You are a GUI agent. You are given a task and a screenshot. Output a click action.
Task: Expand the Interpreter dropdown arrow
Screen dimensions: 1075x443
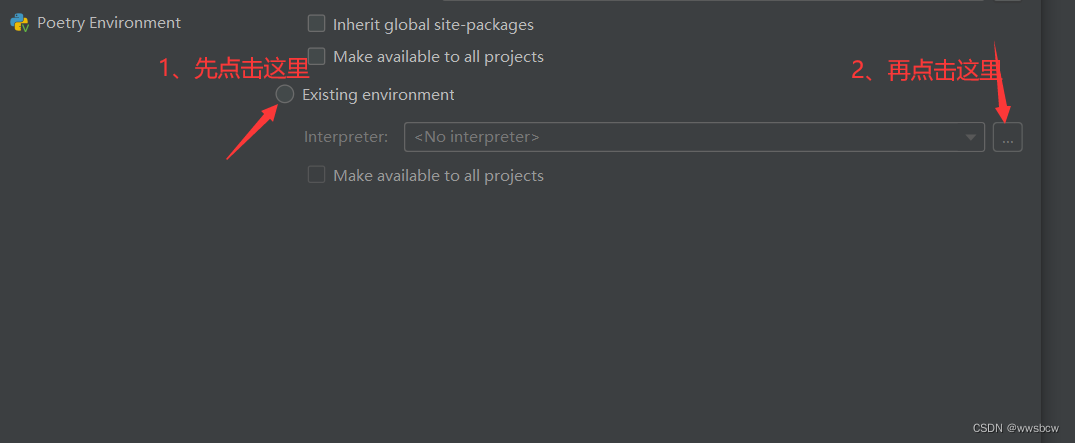click(x=971, y=137)
